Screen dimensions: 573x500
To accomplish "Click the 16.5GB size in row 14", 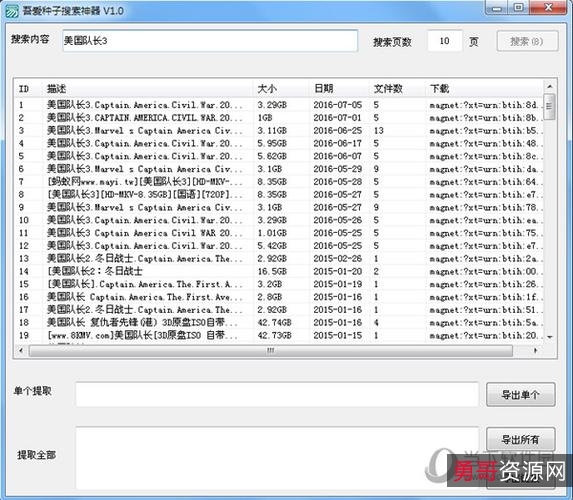I will click(272, 271).
